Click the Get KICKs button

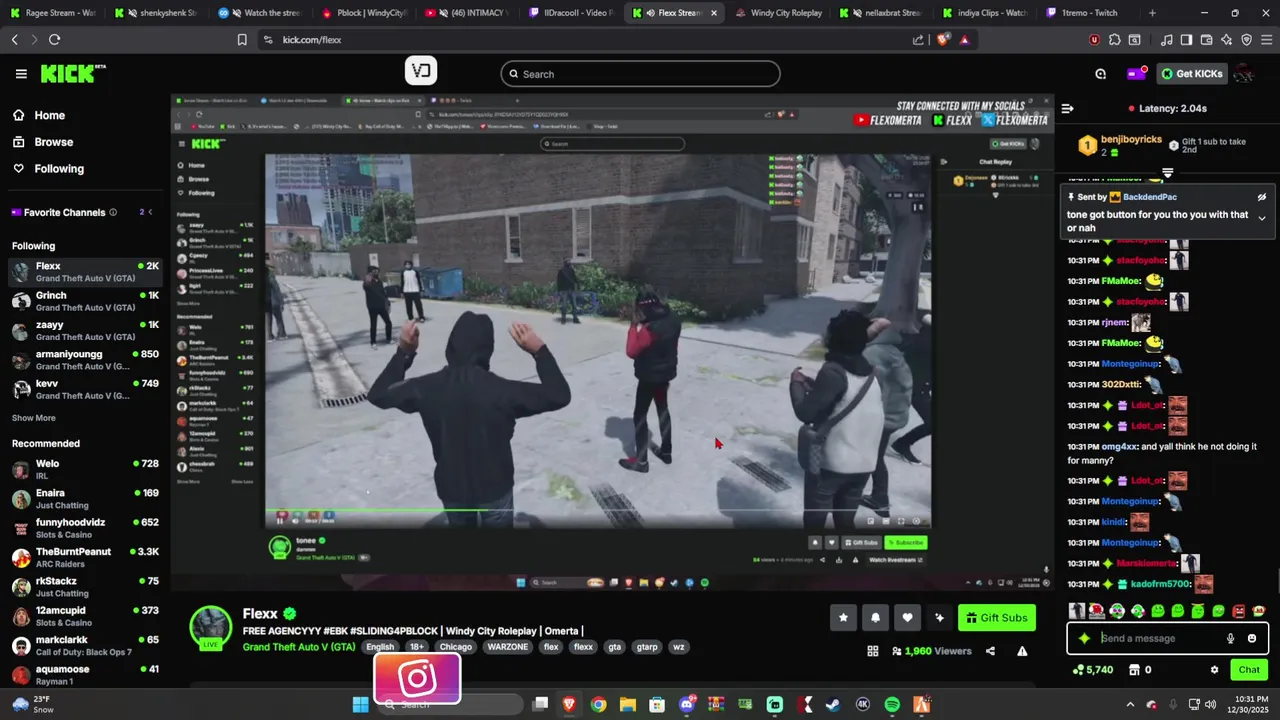coord(1192,74)
